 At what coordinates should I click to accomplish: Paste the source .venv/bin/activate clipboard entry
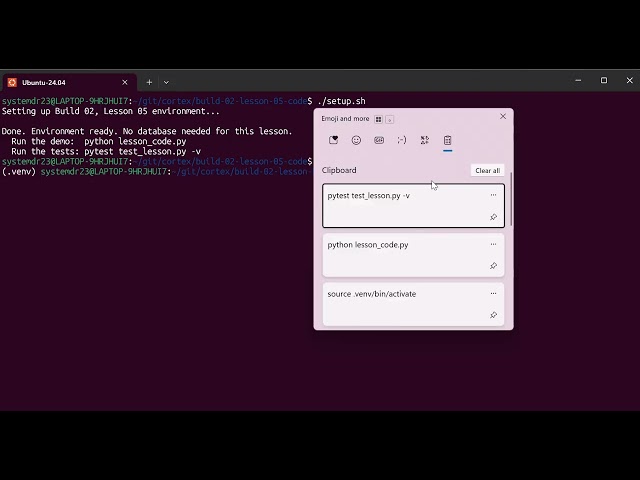click(413, 304)
